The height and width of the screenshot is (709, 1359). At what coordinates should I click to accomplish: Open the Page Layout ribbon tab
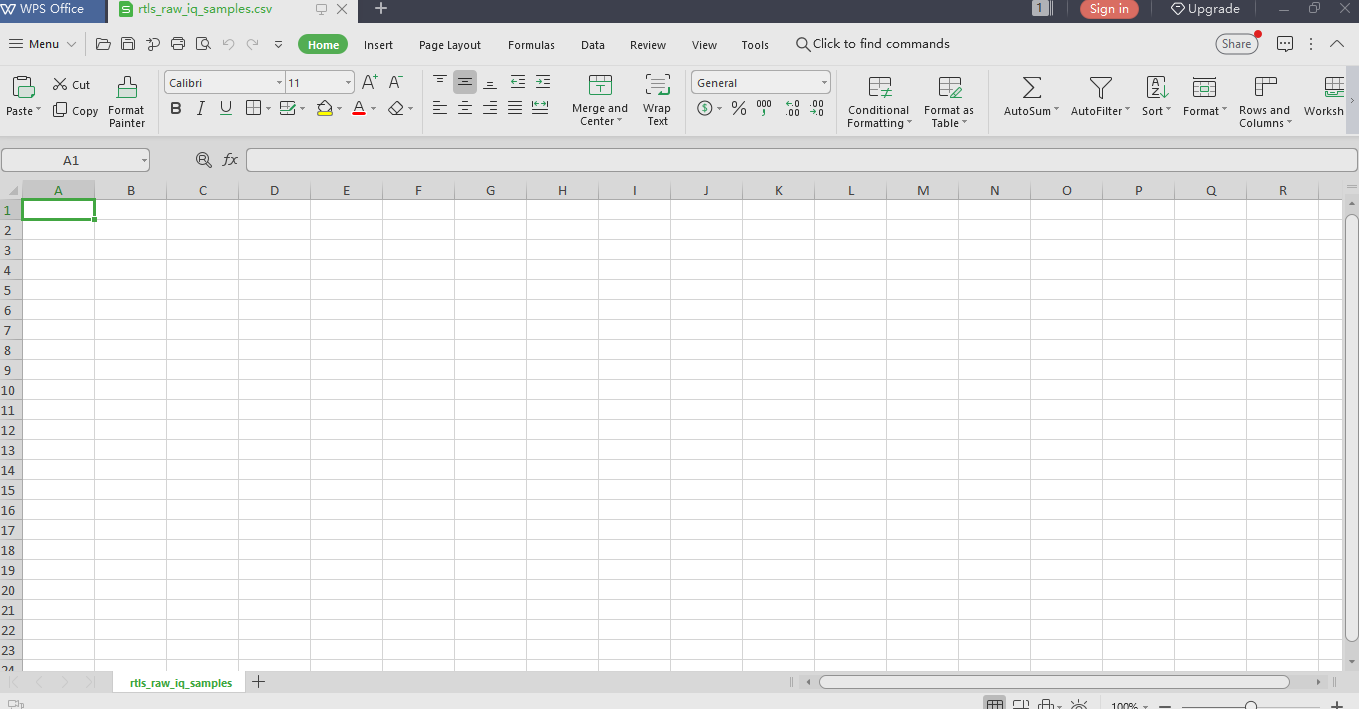450,45
